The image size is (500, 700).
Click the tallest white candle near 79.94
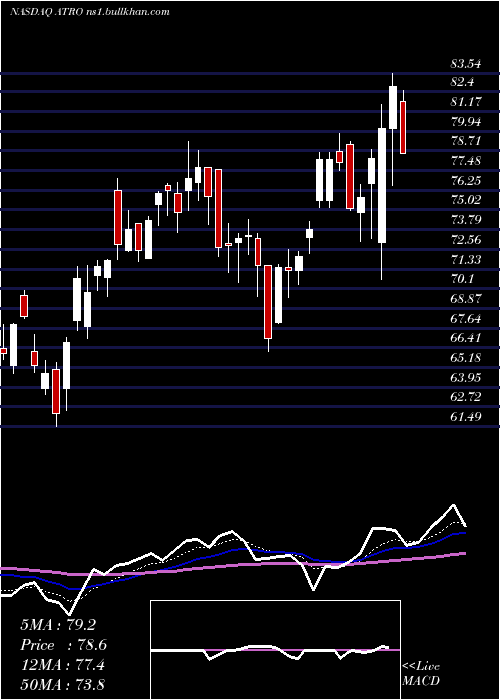(x=382, y=185)
